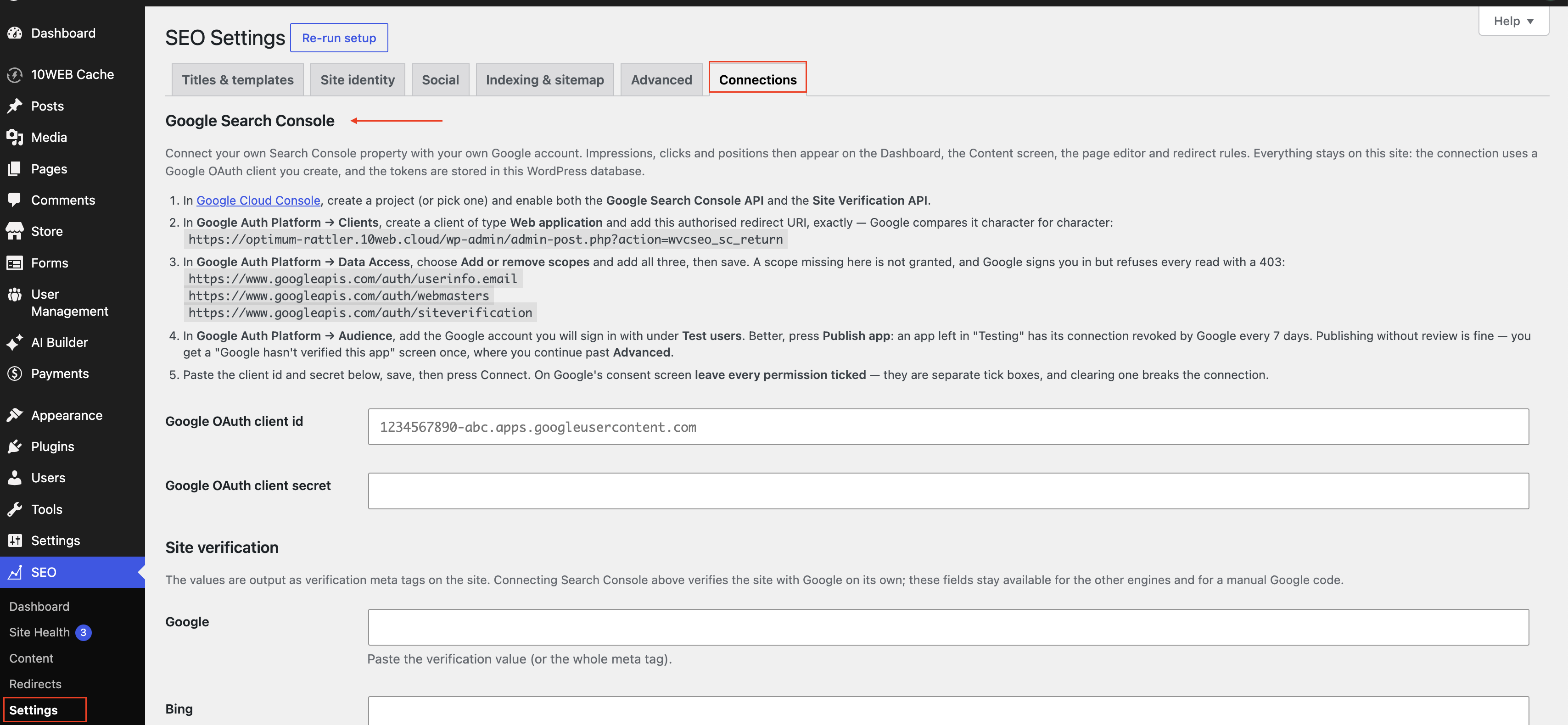1568x725 pixels.
Task: Click the Tools wrench icon
Action: [15, 509]
